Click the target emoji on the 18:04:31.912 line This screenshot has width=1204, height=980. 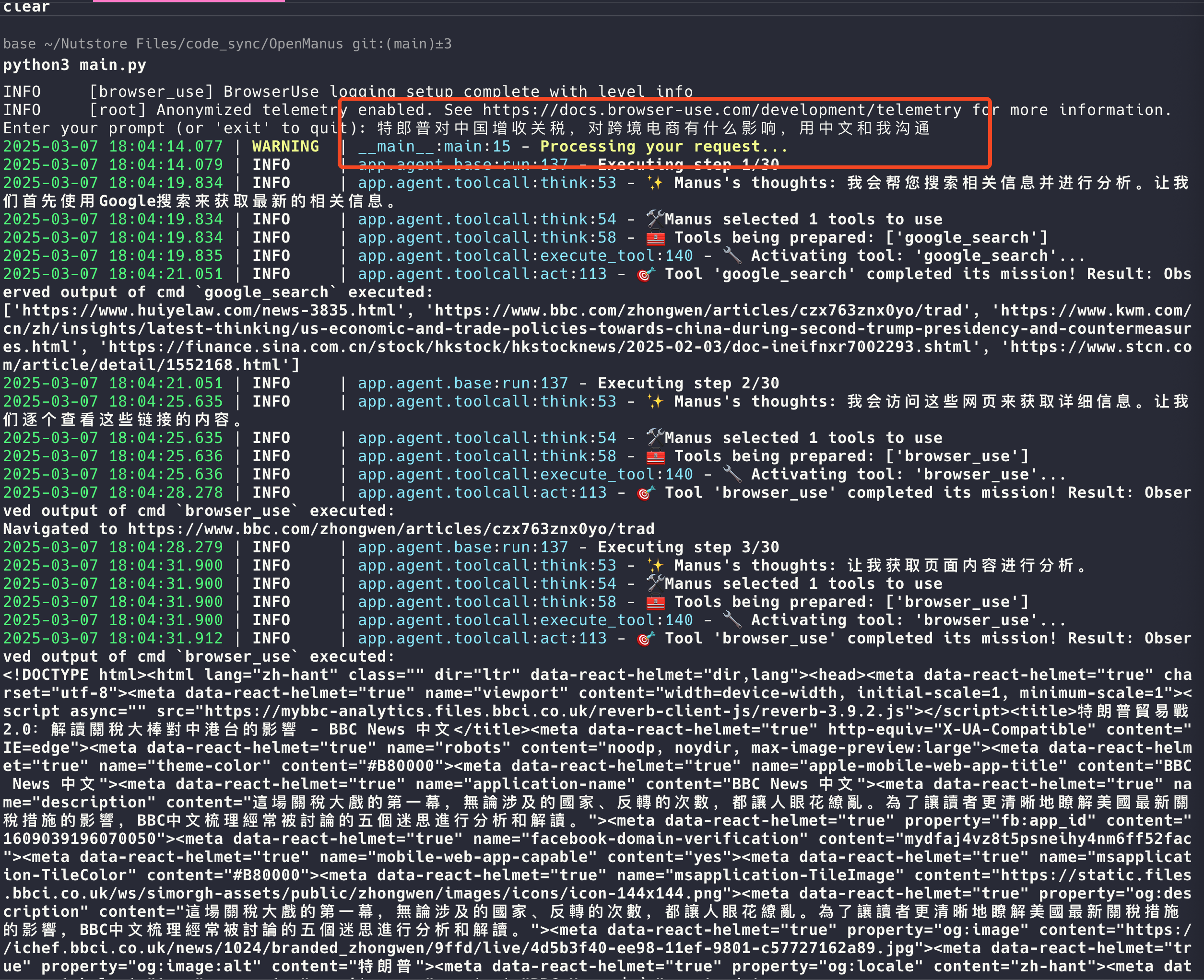point(646,638)
